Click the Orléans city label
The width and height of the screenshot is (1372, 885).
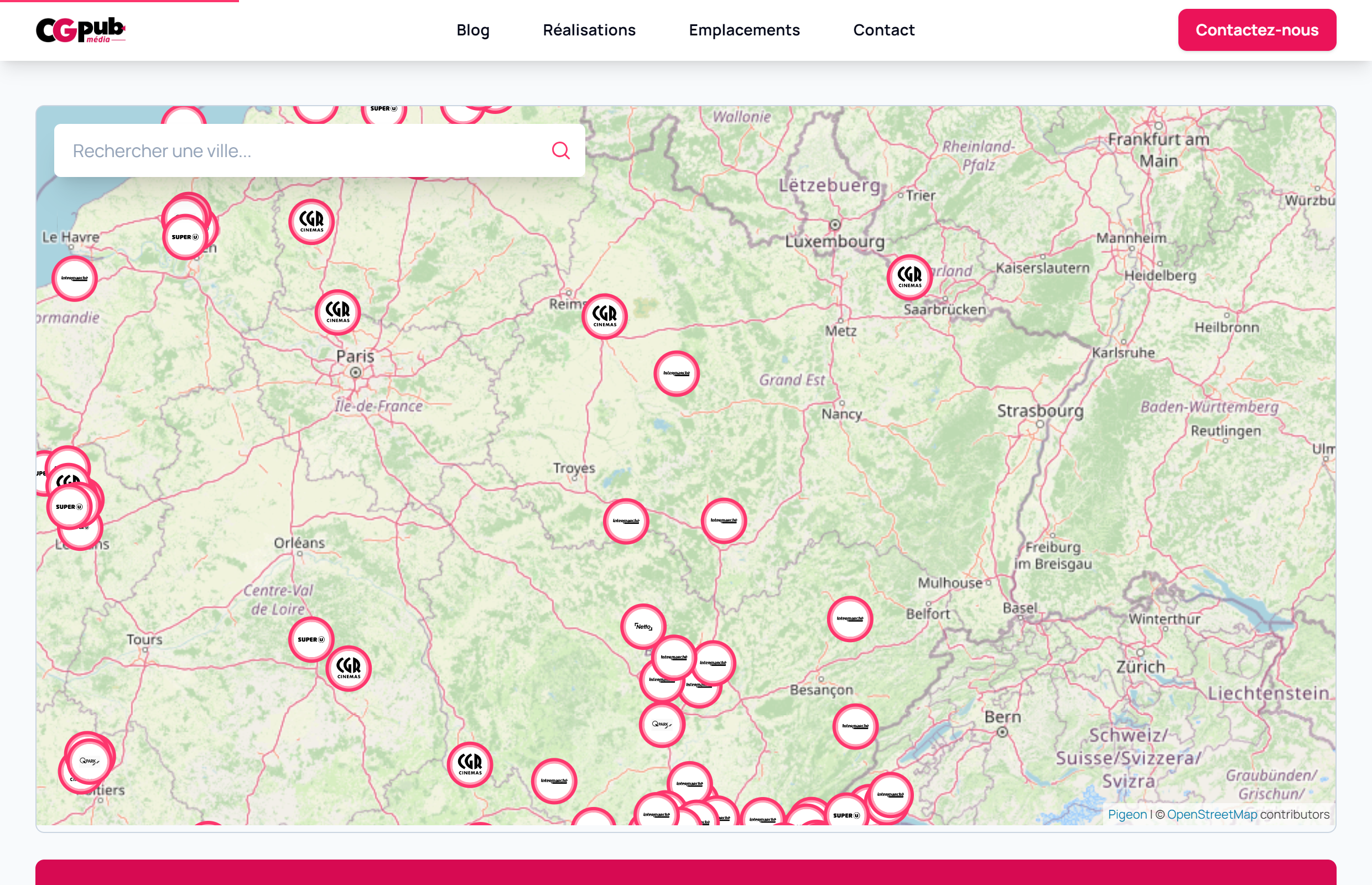[x=299, y=543]
